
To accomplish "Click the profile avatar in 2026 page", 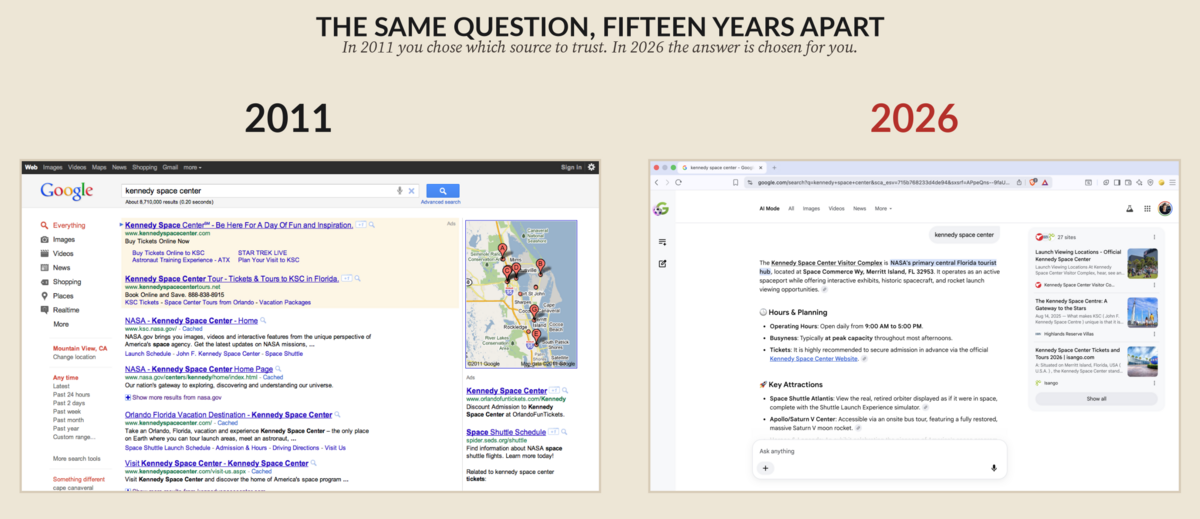I will [x=1165, y=209].
